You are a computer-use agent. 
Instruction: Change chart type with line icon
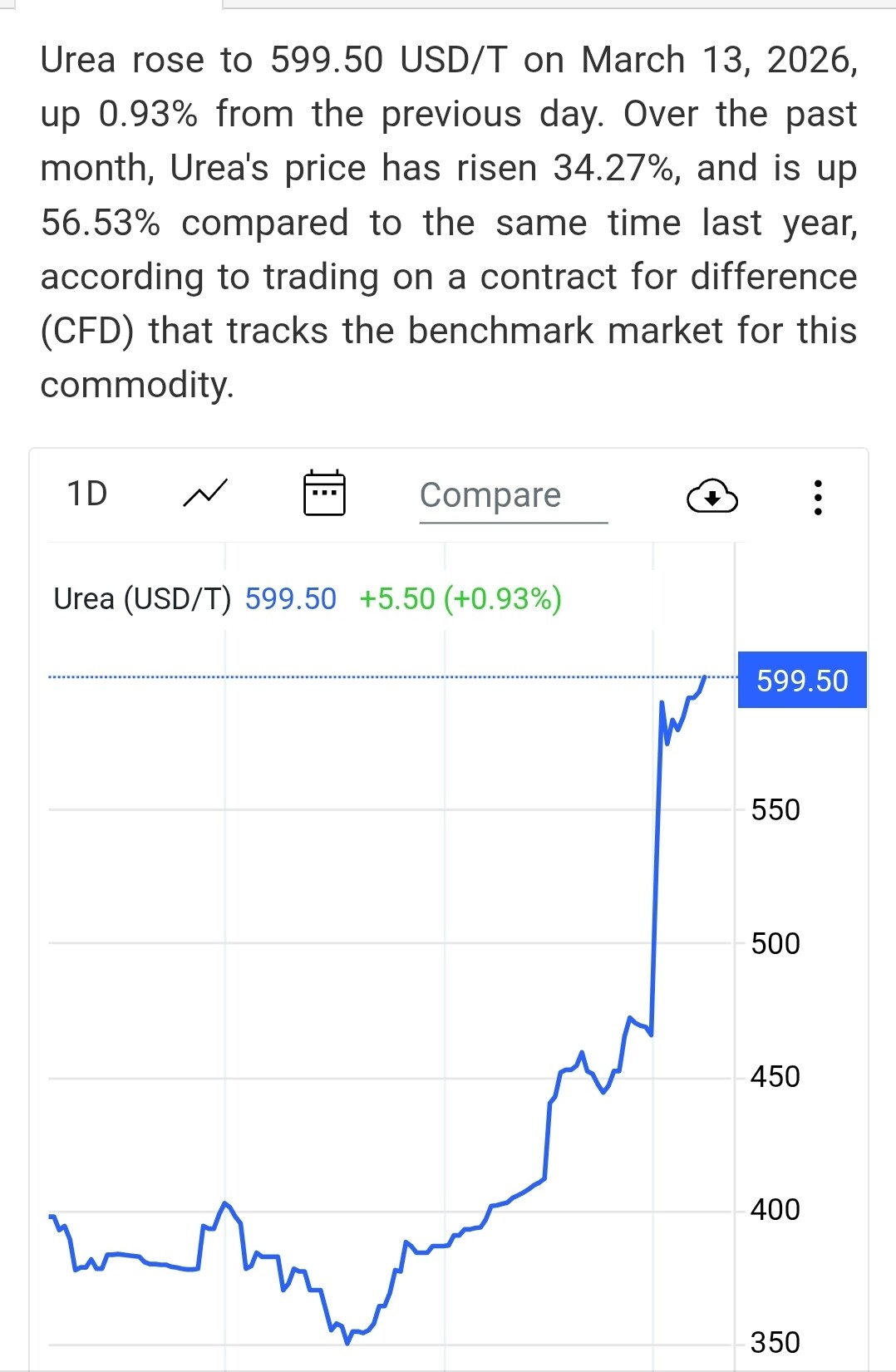[204, 494]
